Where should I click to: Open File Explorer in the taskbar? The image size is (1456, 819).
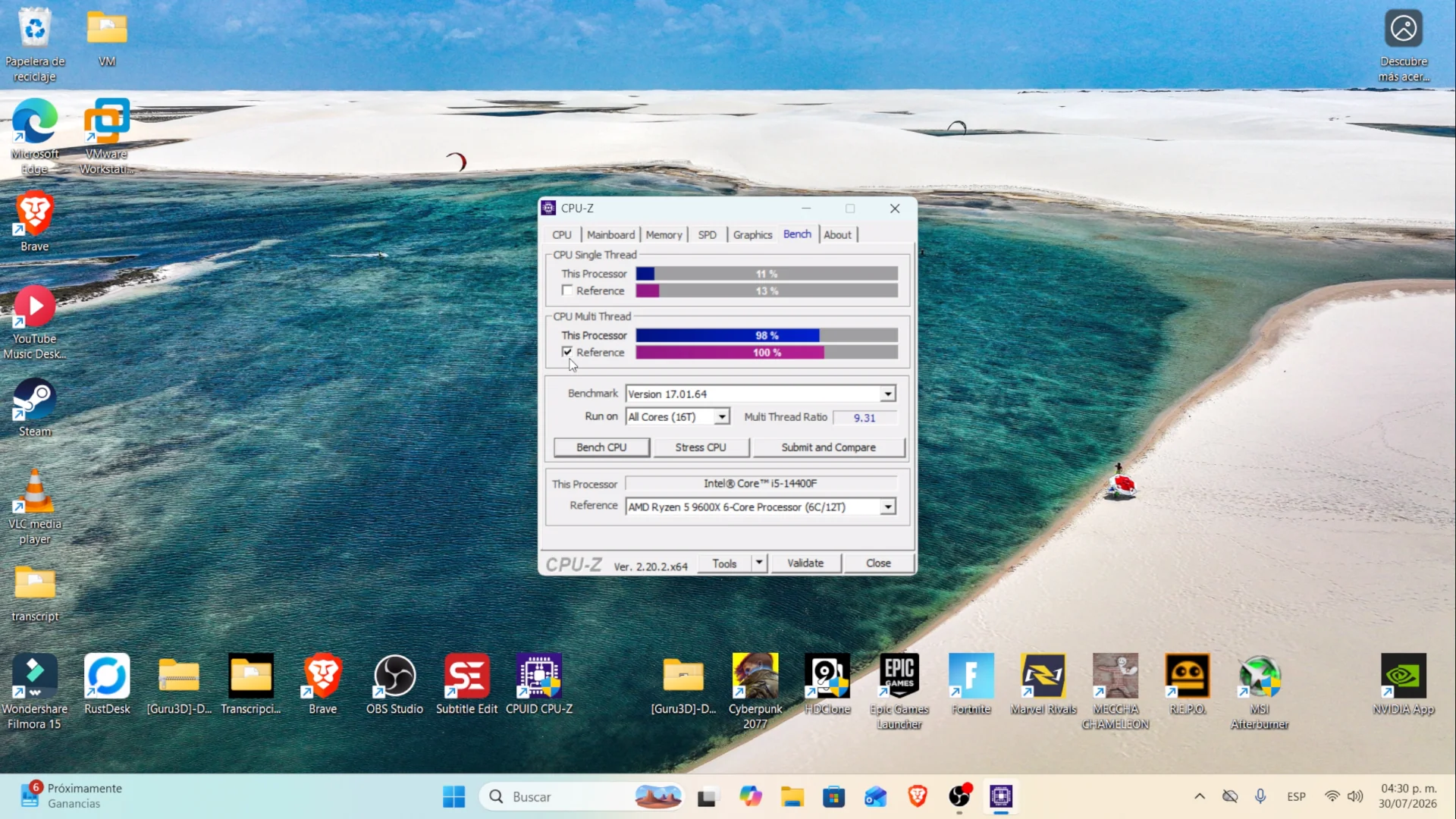[792, 796]
